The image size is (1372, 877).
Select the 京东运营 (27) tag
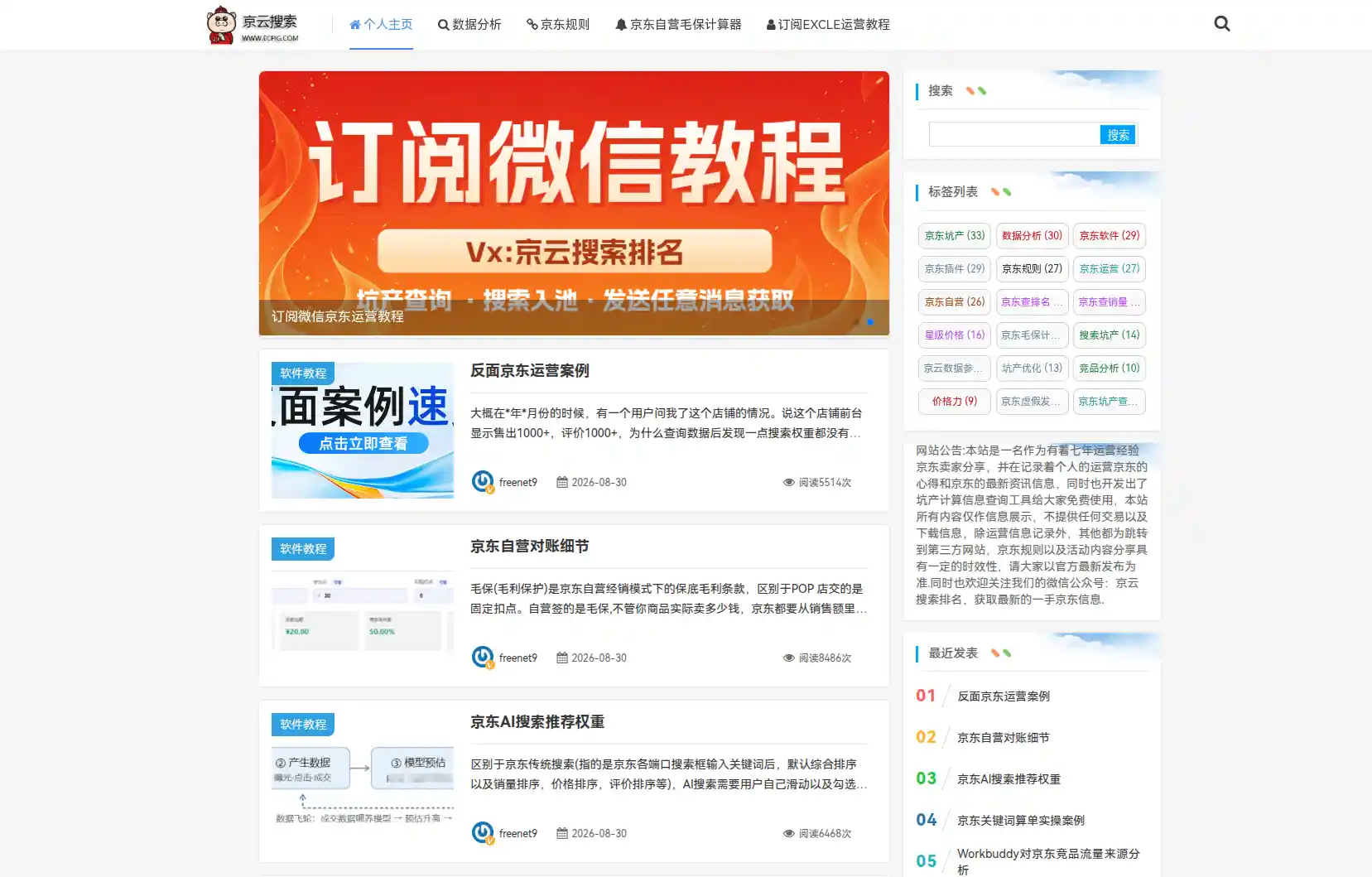1110,269
